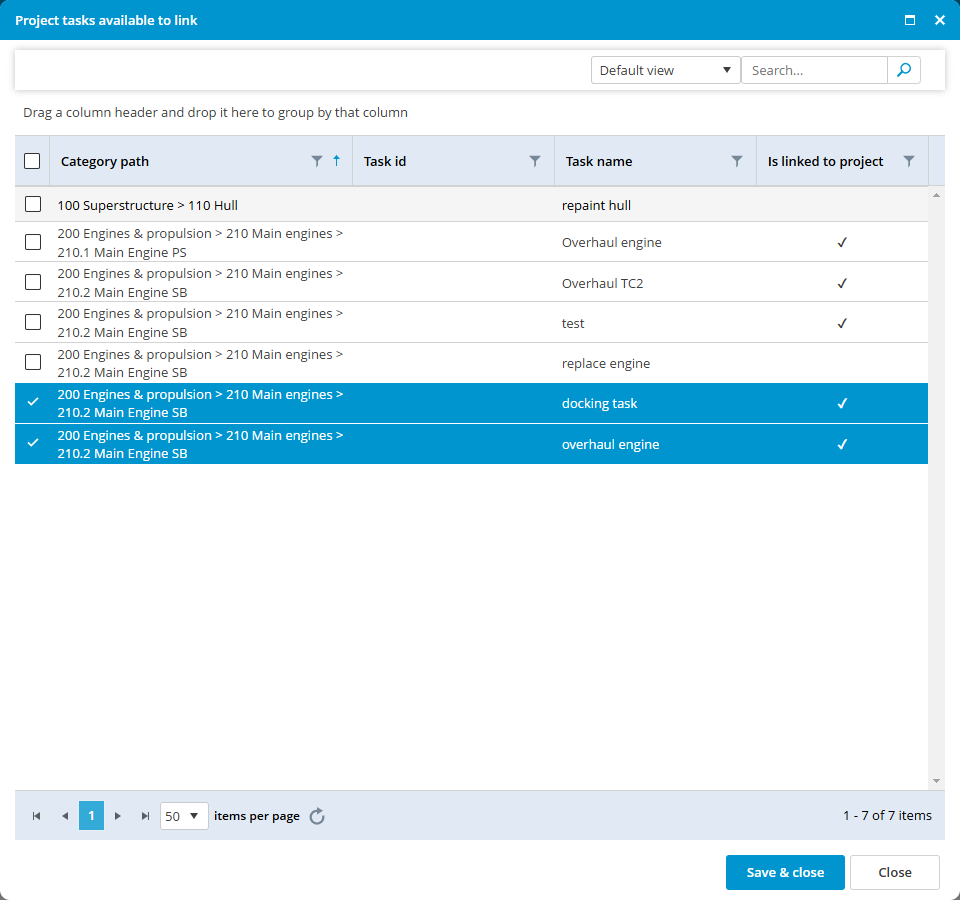The image size is (960, 900).
Task: Go to the first page
Action: point(37,816)
